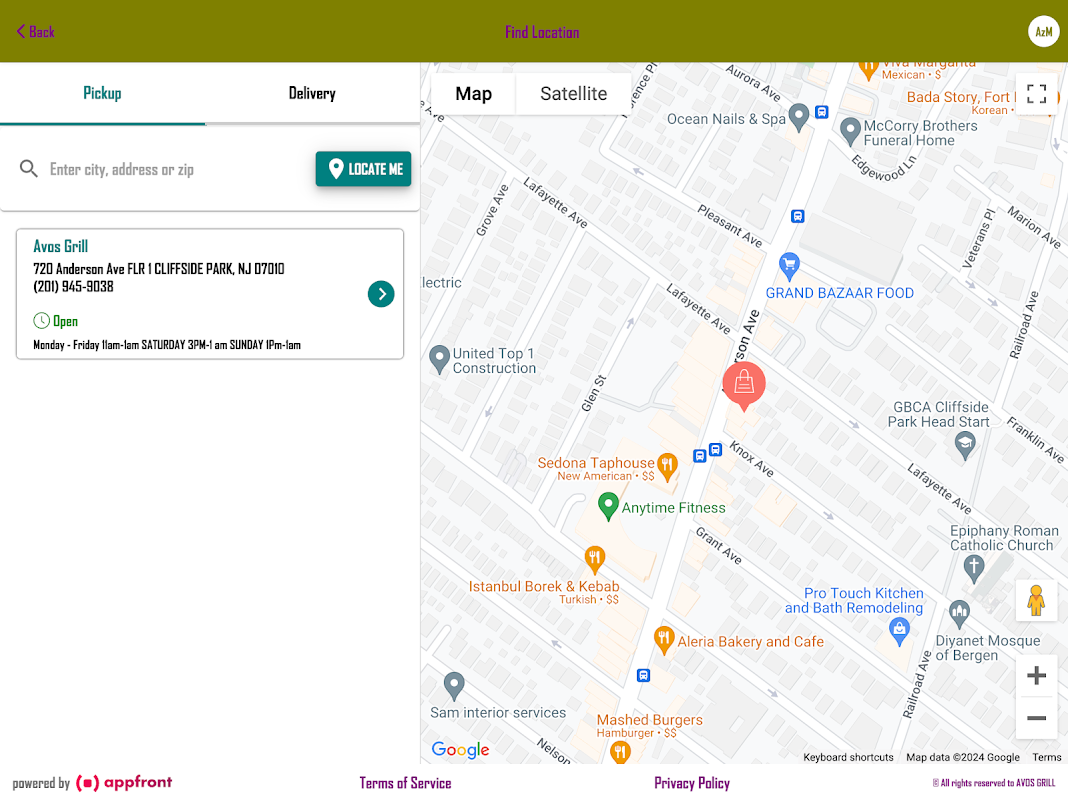Click Pro Touch Kitchen shopping icon

coord(899,631)
